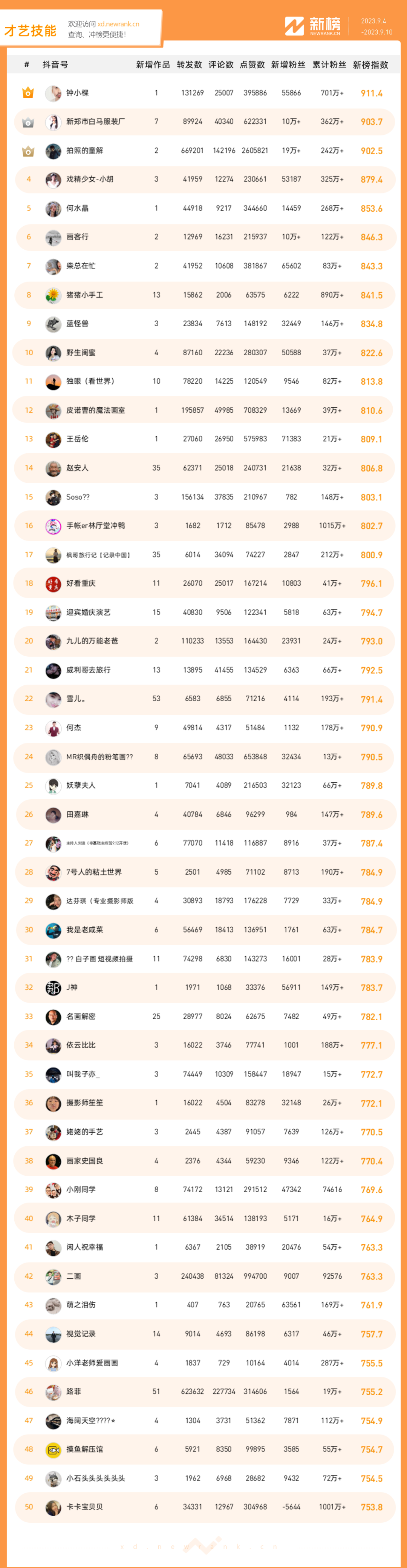The width and height of the screenshot is (407, 1568).
Task: Click the 新增作品 column header
Action: [153, 65]
